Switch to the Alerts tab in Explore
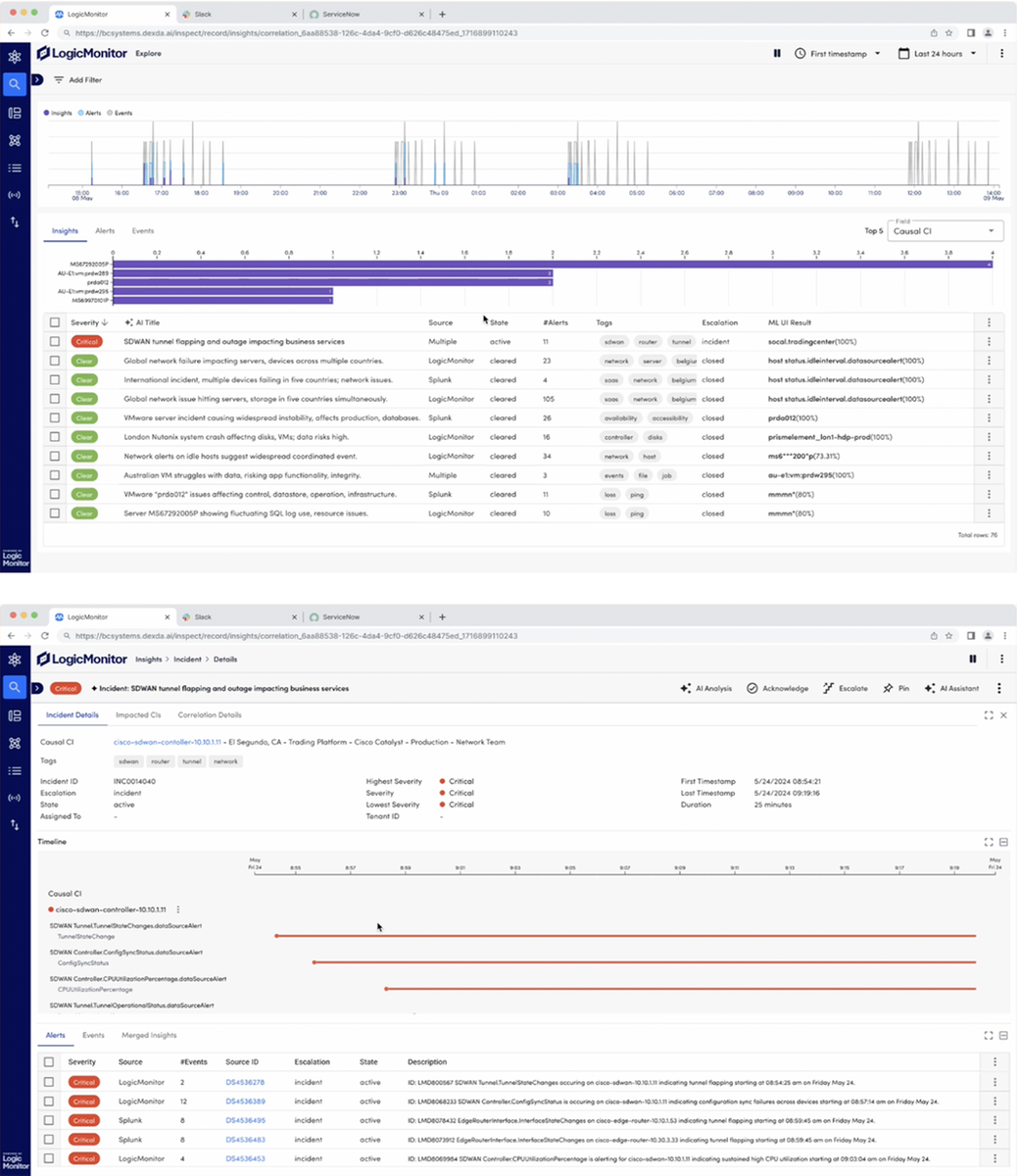Screen dimensions: 1019x1176 (x=105, y=231)
